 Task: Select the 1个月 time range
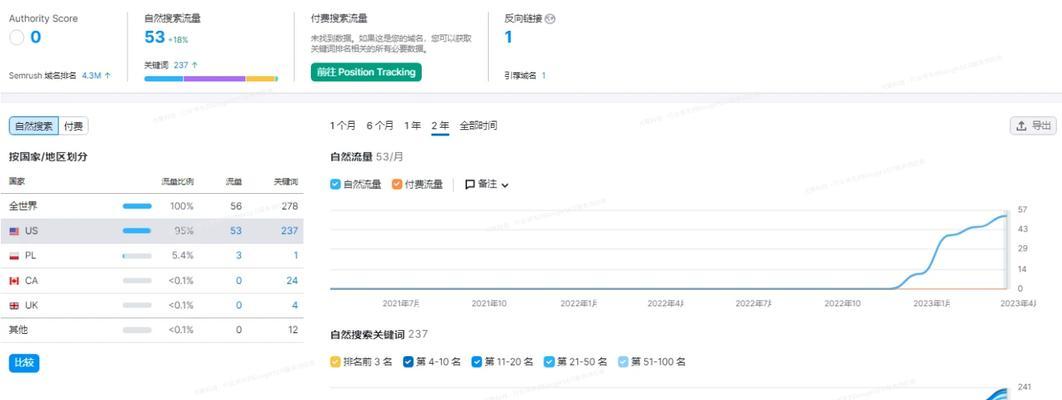pyautogui.click(x=343, y=126)
